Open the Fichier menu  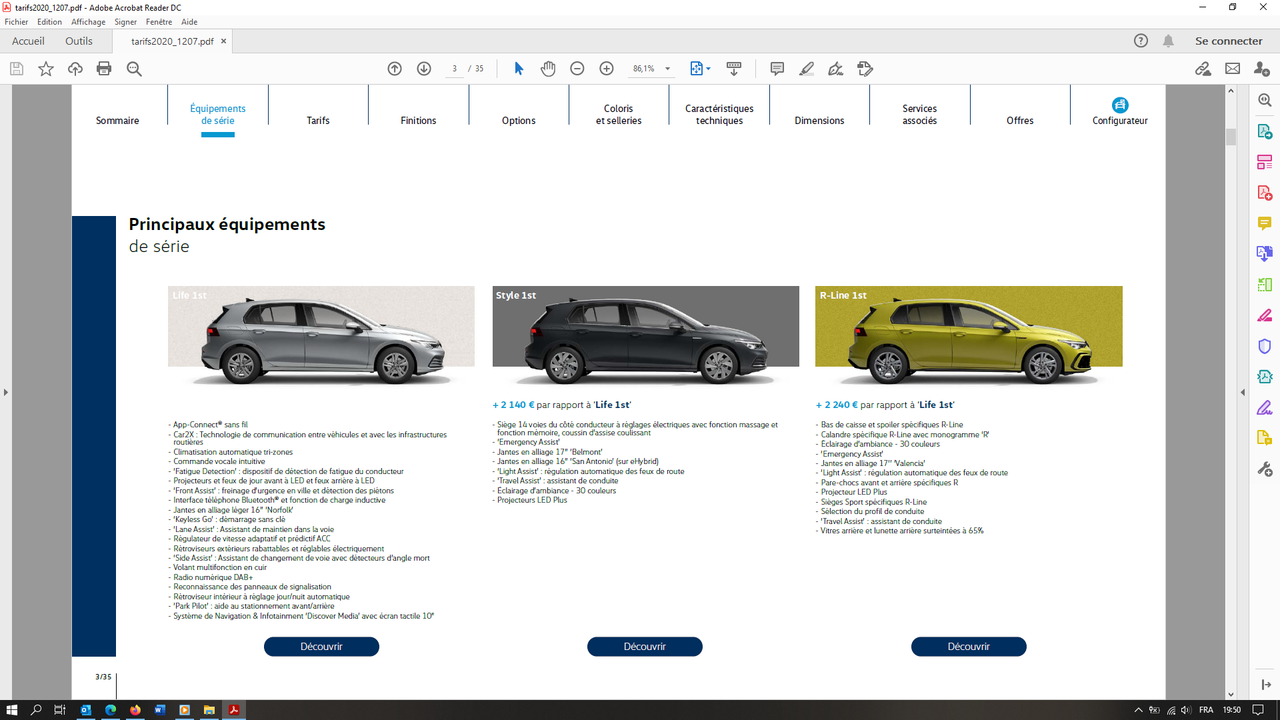[17, 21]
